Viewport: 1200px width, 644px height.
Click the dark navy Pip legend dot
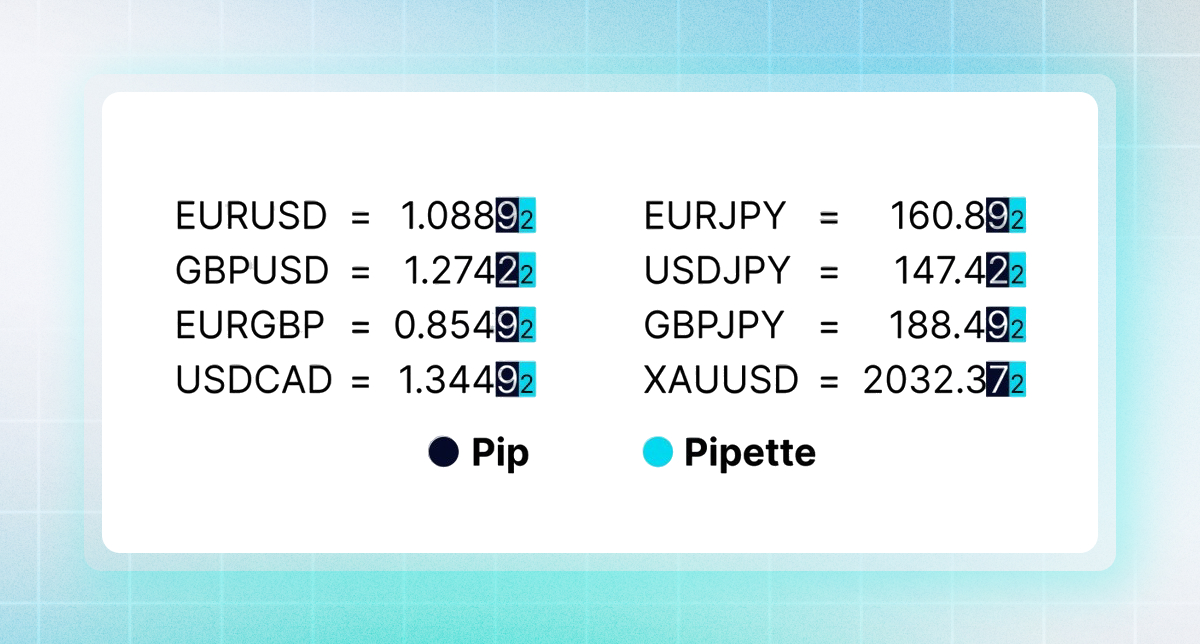(x=443, y=452)
